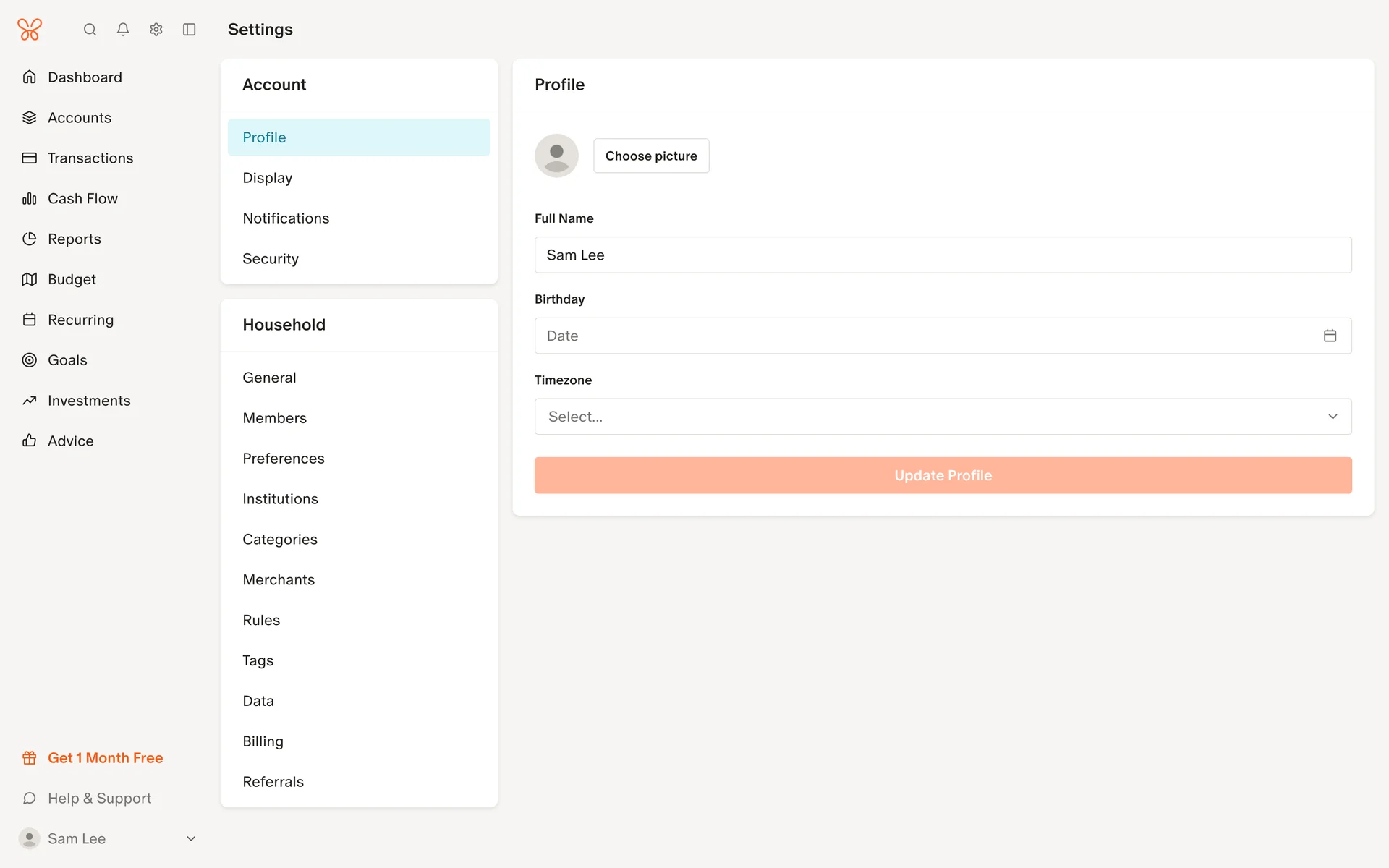The image size is (1389, 868).
Task: Click the Choose picture button
Action: click(651, 156)
